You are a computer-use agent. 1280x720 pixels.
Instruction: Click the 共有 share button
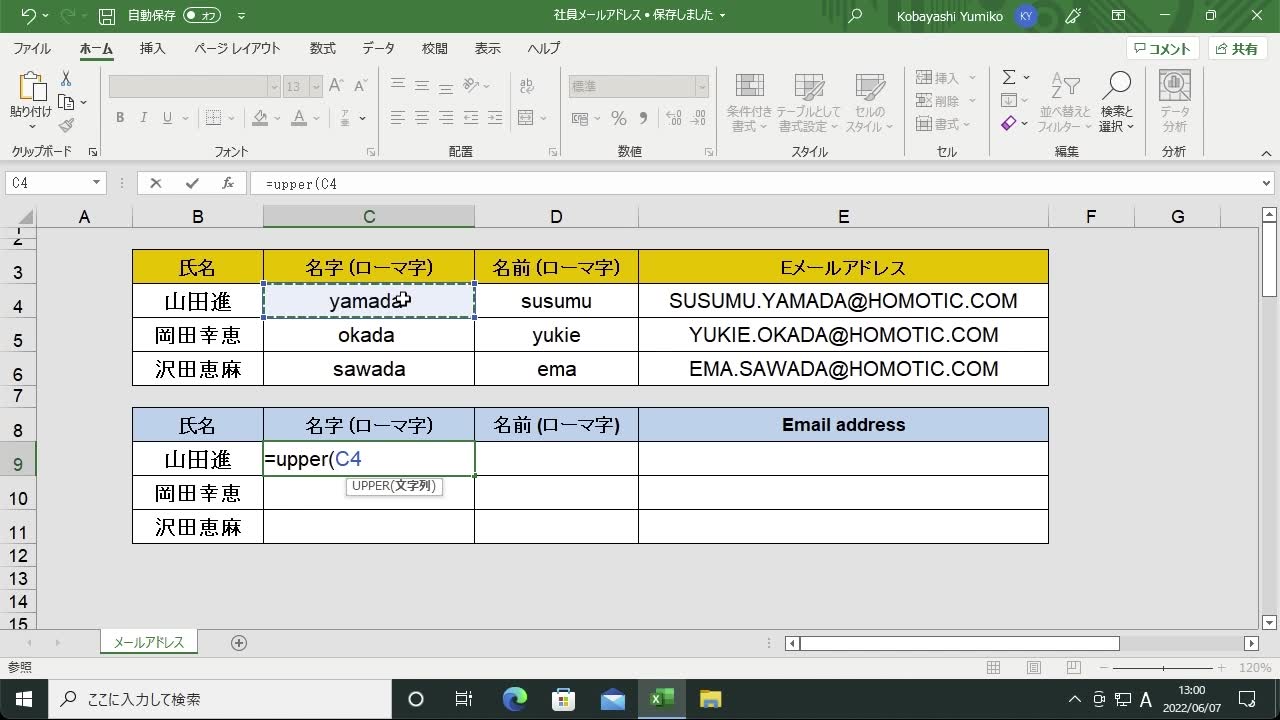tap(1237, 47)
